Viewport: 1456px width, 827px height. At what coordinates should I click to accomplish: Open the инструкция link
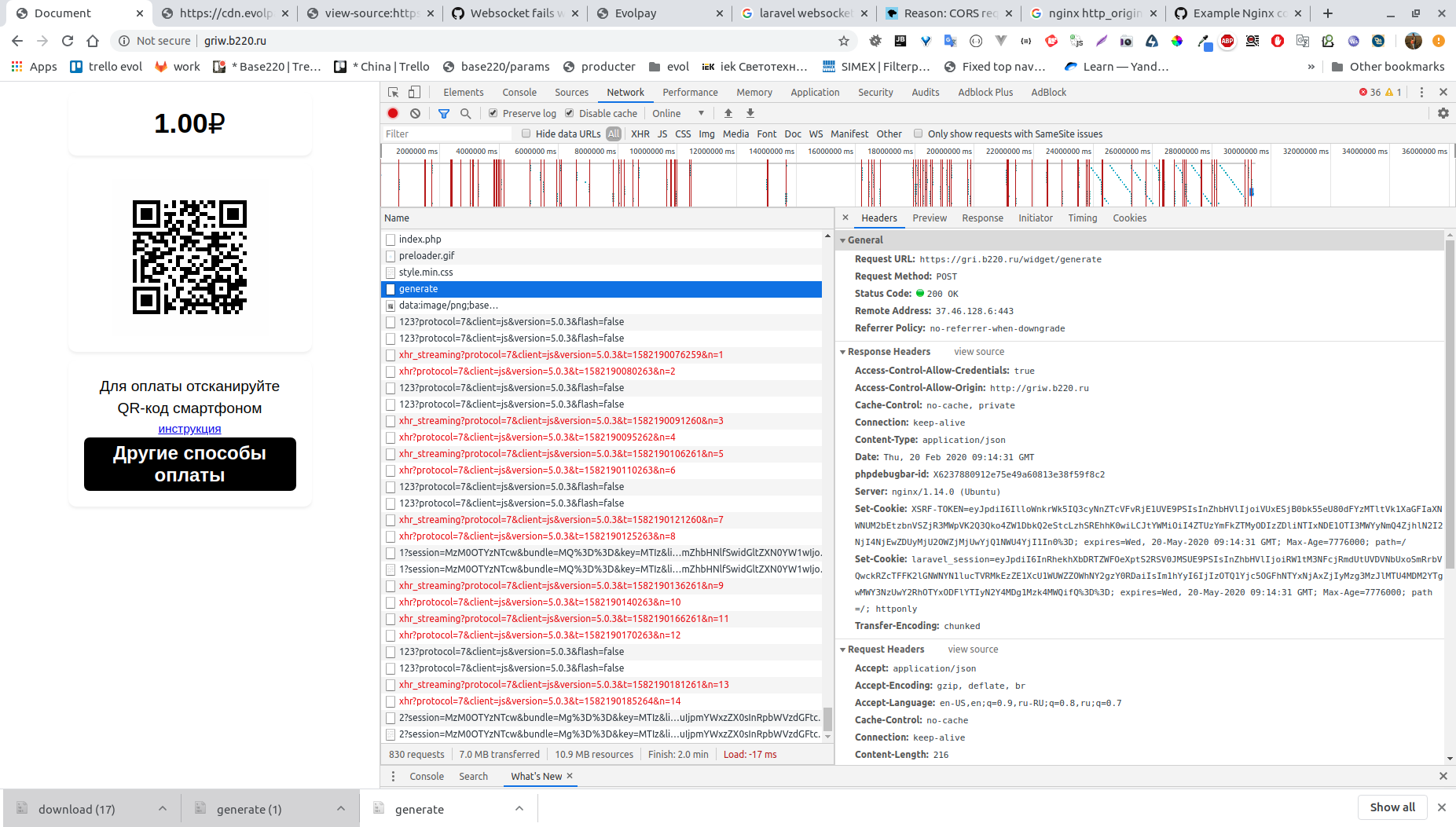click(x=189, y=429)
